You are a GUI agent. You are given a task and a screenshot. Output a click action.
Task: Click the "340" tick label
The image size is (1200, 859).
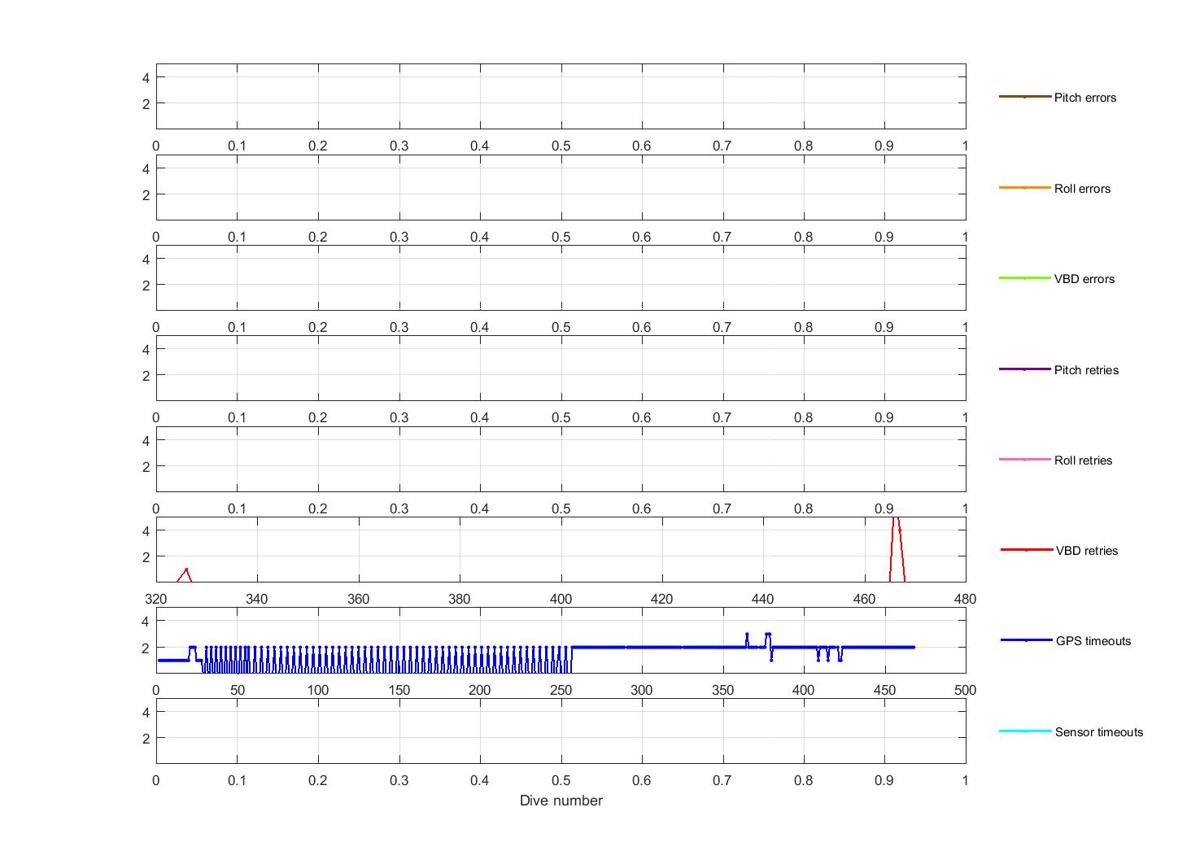[257, 599]
